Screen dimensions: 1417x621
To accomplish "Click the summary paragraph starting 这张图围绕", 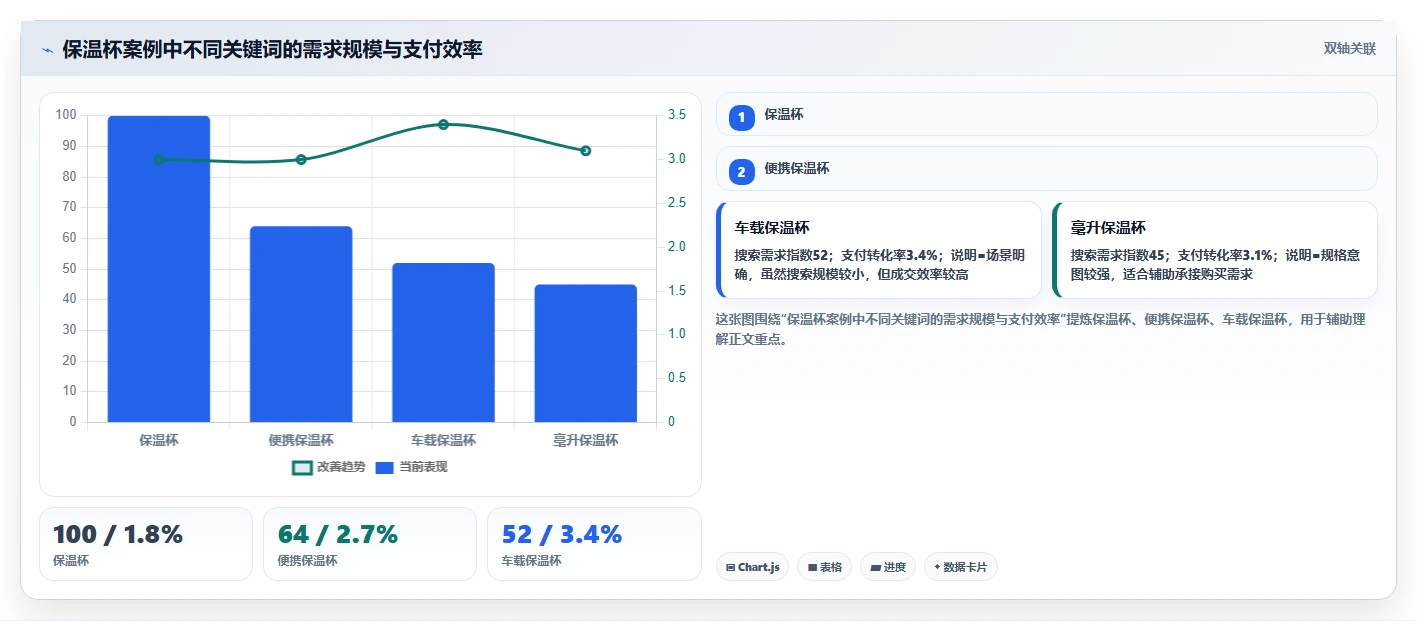I will click(1041, 330).
